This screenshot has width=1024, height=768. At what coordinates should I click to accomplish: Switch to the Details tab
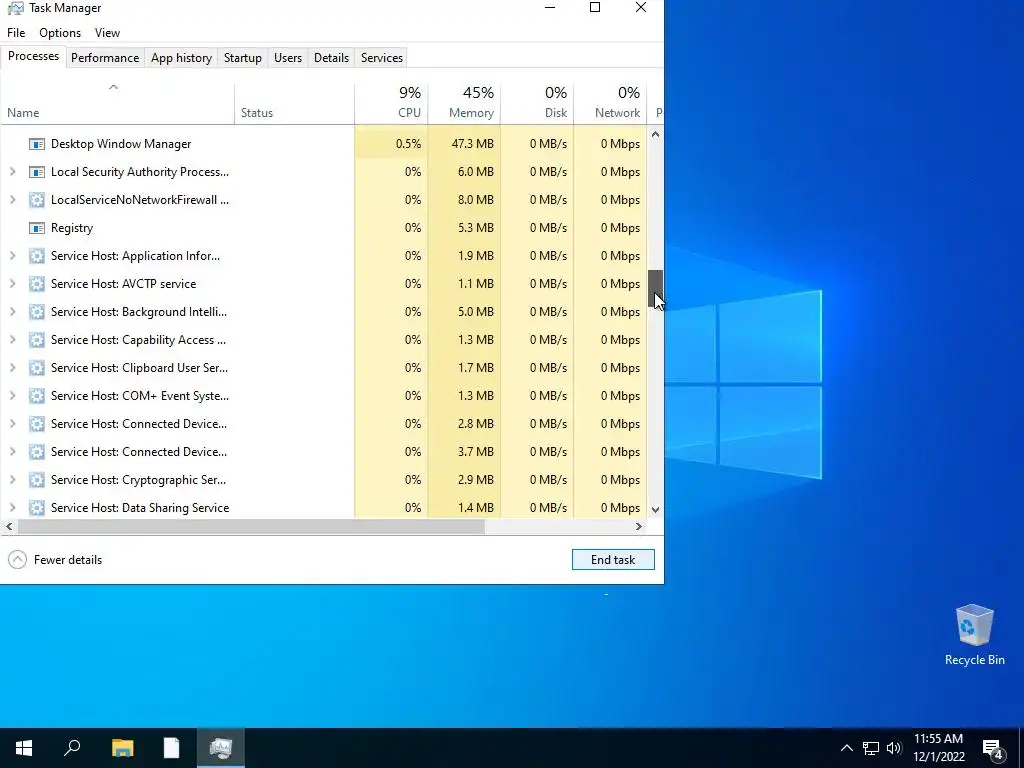331,57
